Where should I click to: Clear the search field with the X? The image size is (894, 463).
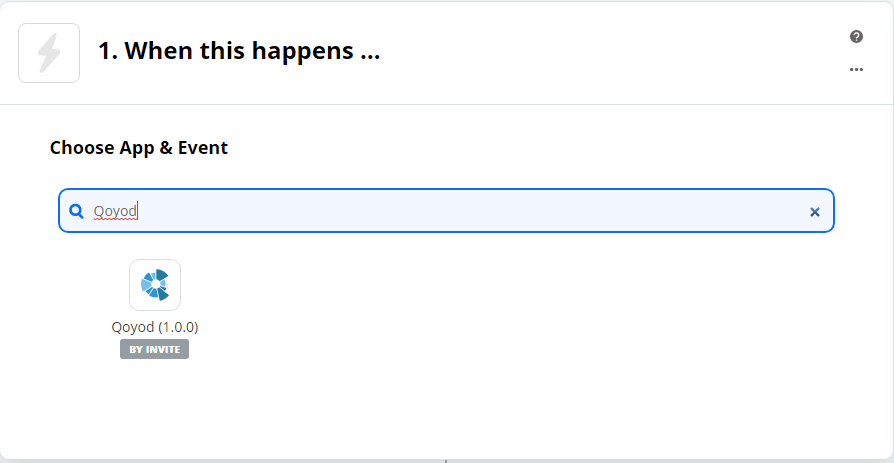pyautogui.click(x=814, y=212)
